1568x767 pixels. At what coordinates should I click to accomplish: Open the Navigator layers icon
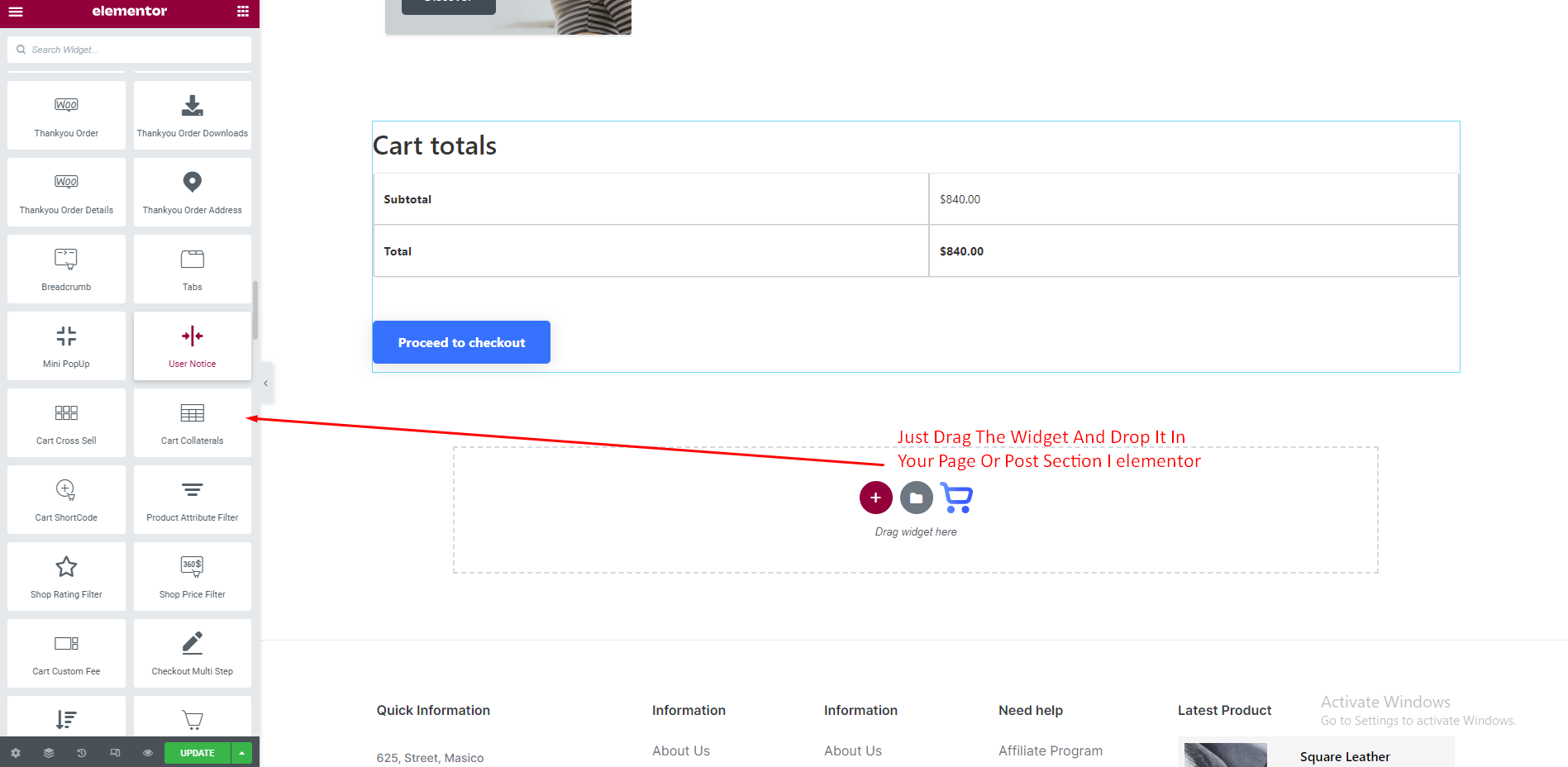coord(49,753)
